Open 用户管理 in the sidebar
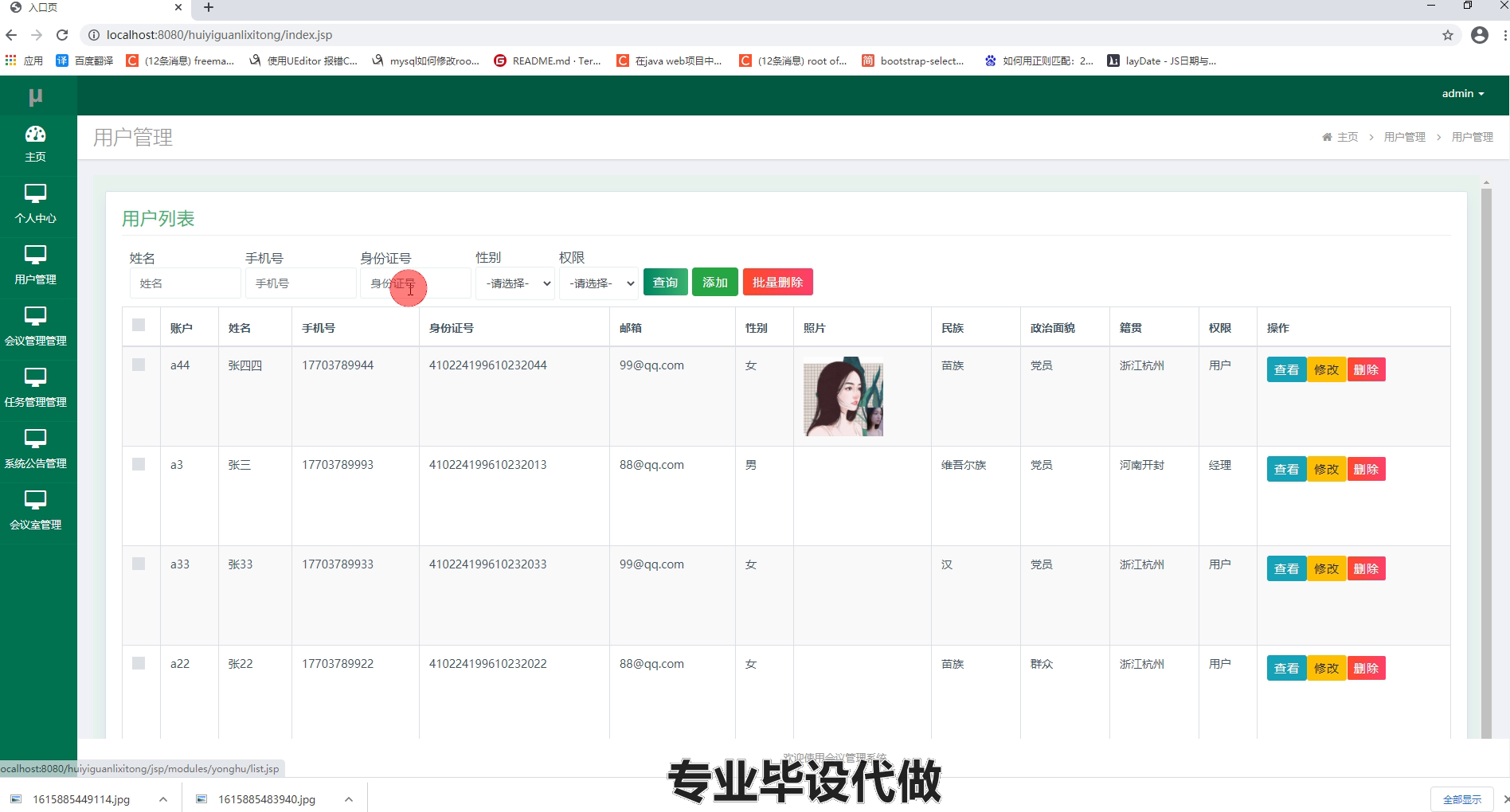The width and height of the screenshot is (1510, 812). click(x=36, y=266)
